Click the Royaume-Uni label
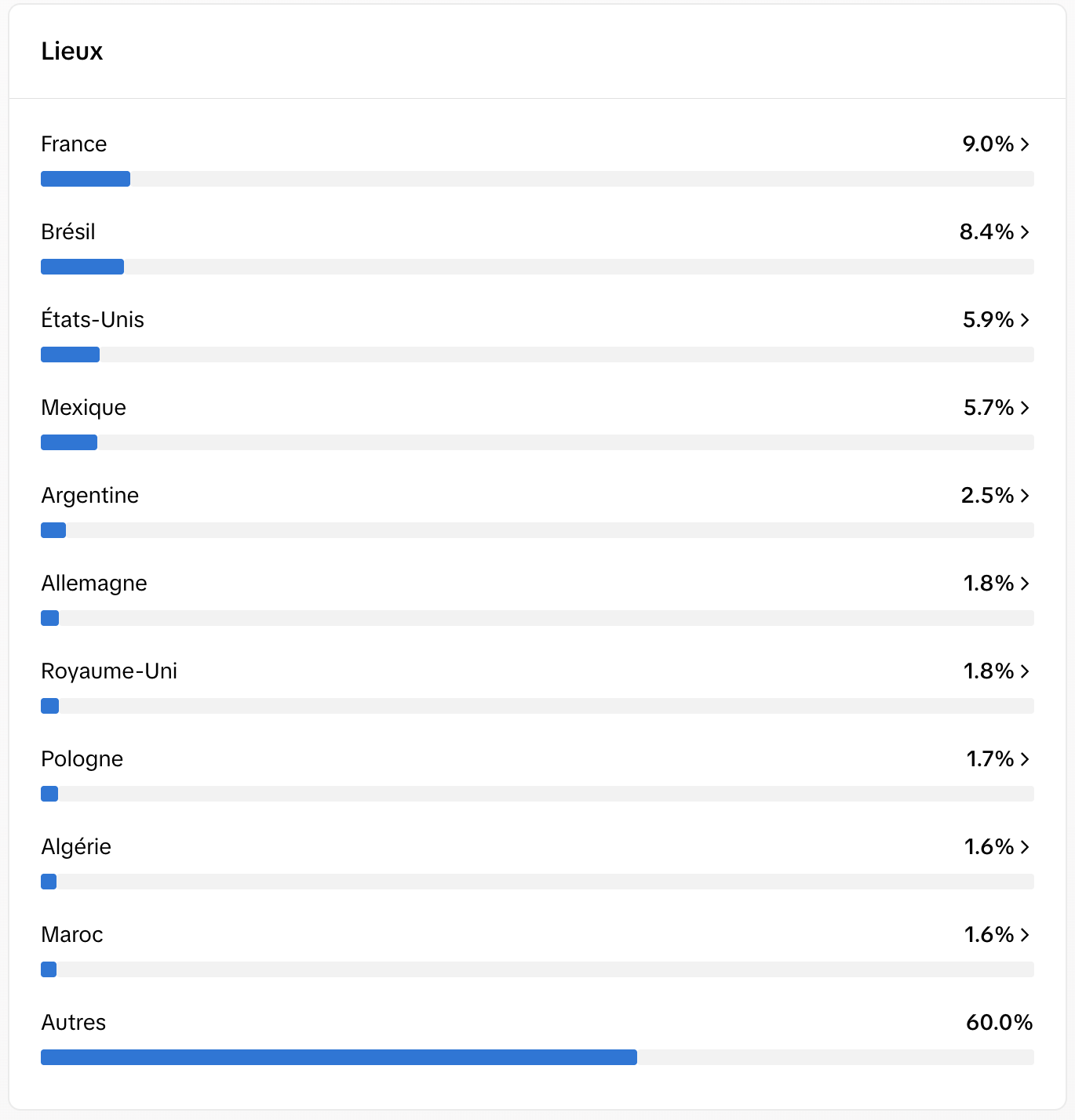 tap(109, 671)
